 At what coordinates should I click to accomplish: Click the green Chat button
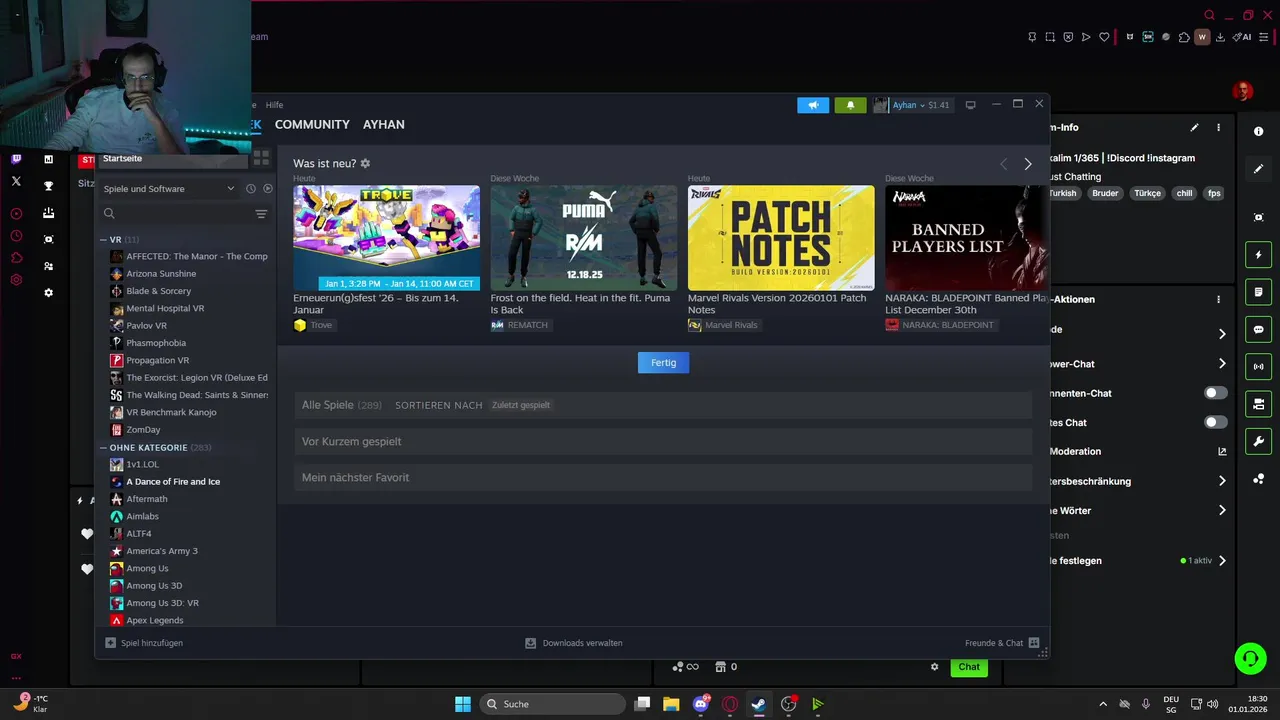969,667
